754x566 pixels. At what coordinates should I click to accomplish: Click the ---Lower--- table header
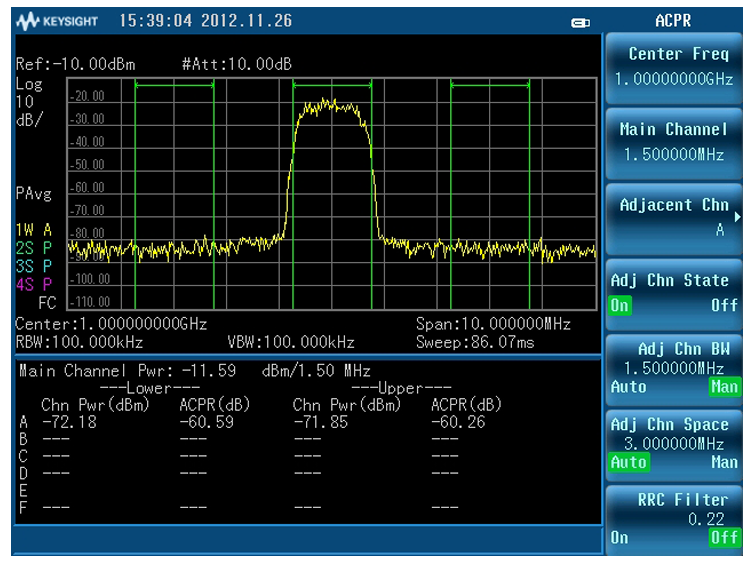pyautogui.click(x=150, y=388)
